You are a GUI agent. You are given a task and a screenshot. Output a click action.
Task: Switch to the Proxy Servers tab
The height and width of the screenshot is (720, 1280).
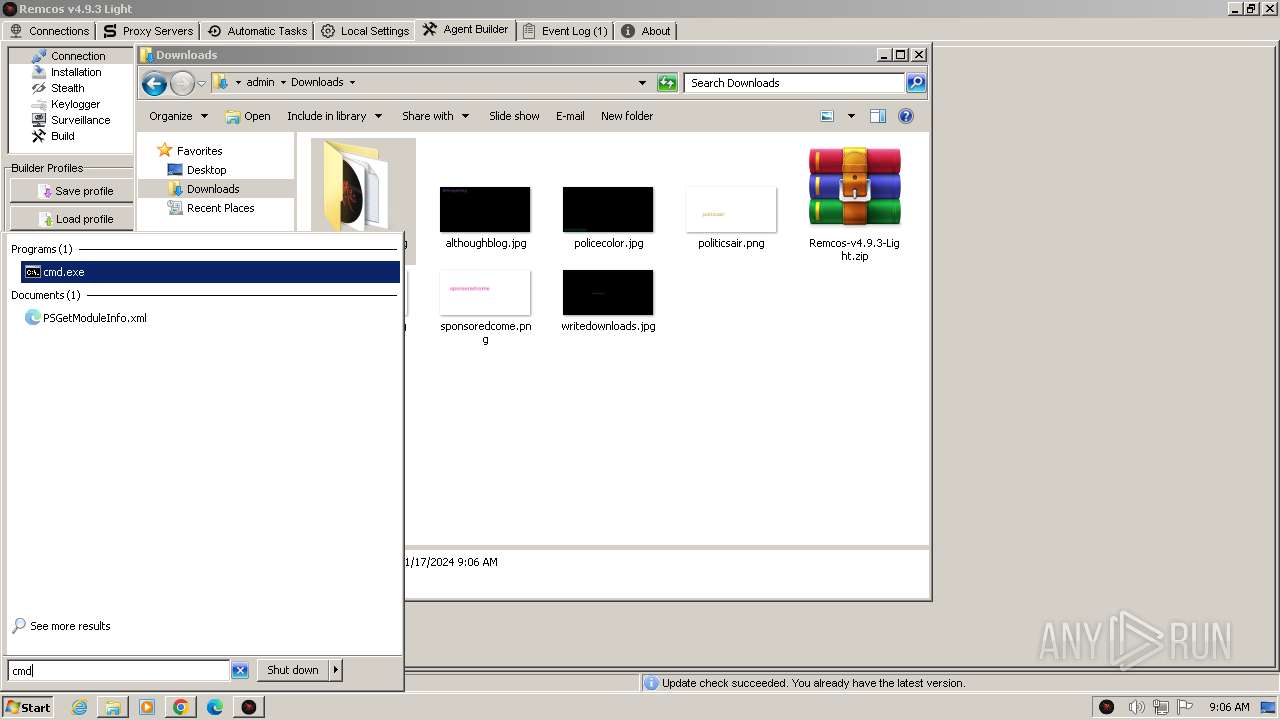(x=148, y=31)
